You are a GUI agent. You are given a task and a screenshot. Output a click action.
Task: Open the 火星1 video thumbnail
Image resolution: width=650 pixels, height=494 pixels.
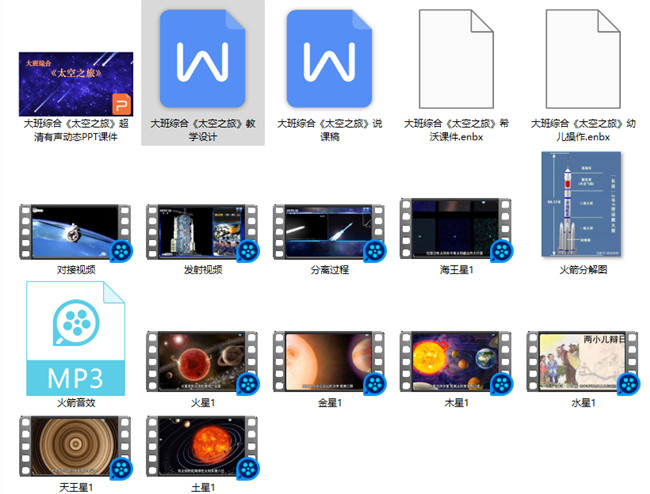coord(203,362)
